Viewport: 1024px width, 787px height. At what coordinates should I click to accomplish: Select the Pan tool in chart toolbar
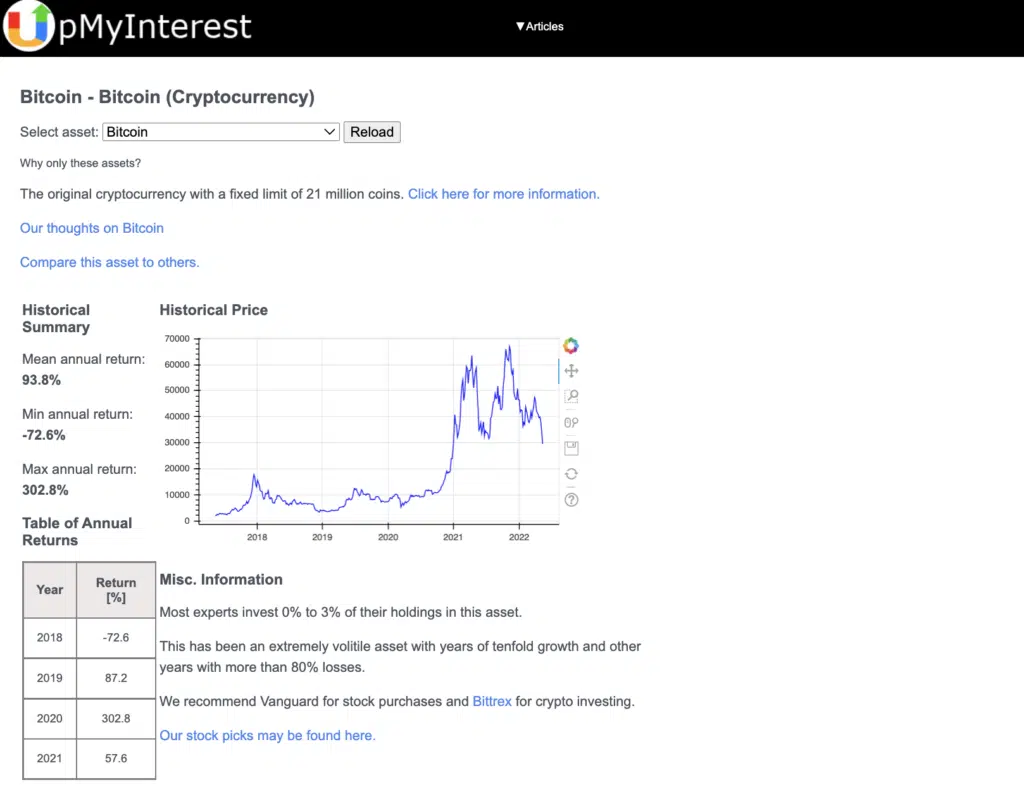point(571,371)
